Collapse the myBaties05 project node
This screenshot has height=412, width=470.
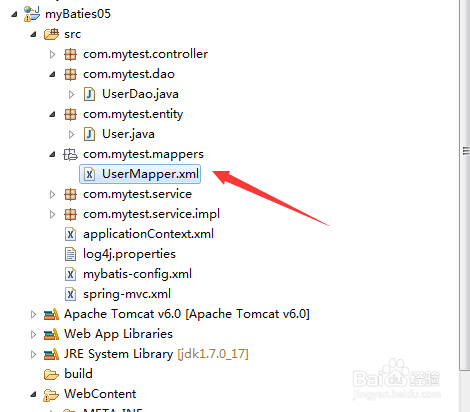(14, 14)
